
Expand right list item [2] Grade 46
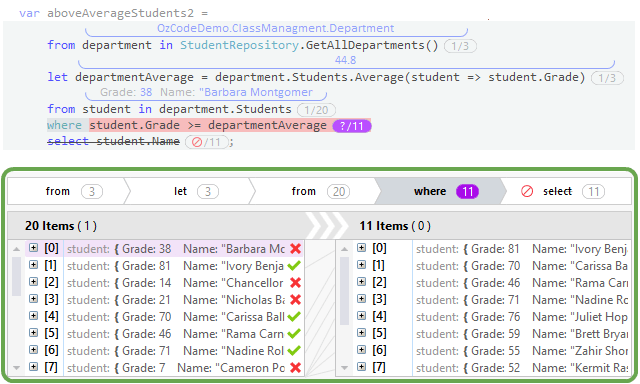pos(362,282)
